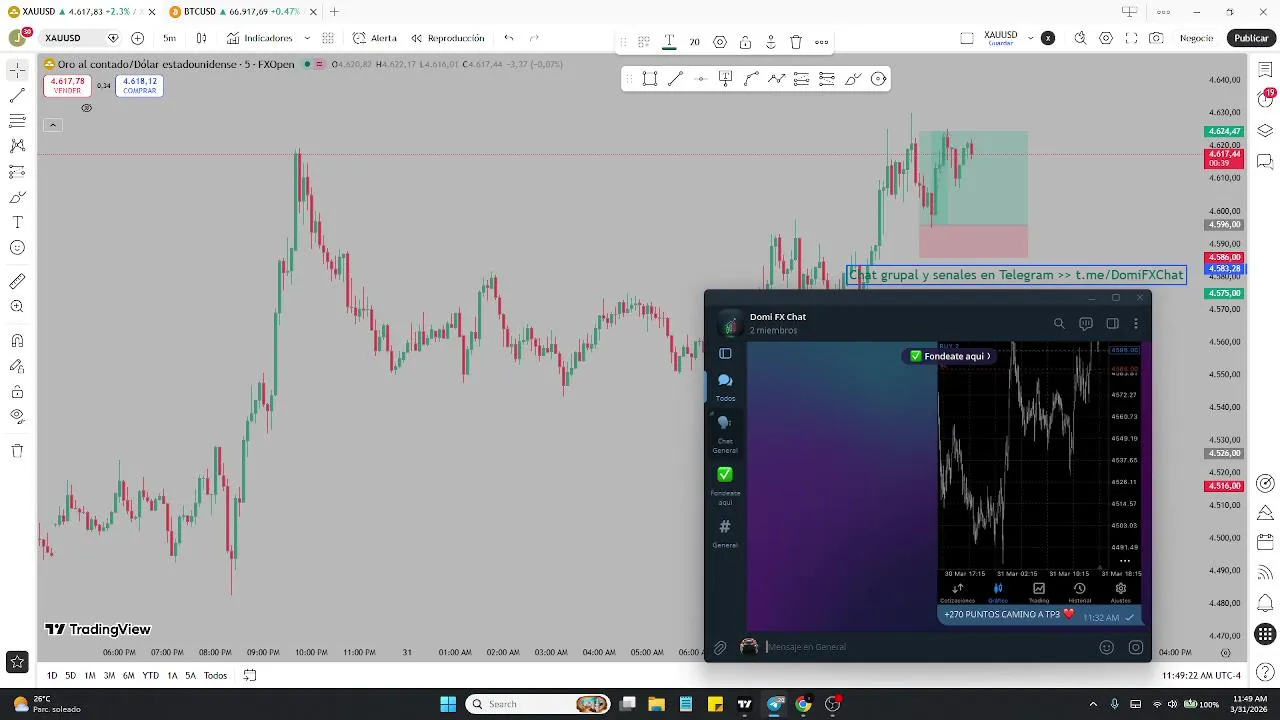Undo the last chart action
The image size is (1280, 720).
(x=509, y=38)
